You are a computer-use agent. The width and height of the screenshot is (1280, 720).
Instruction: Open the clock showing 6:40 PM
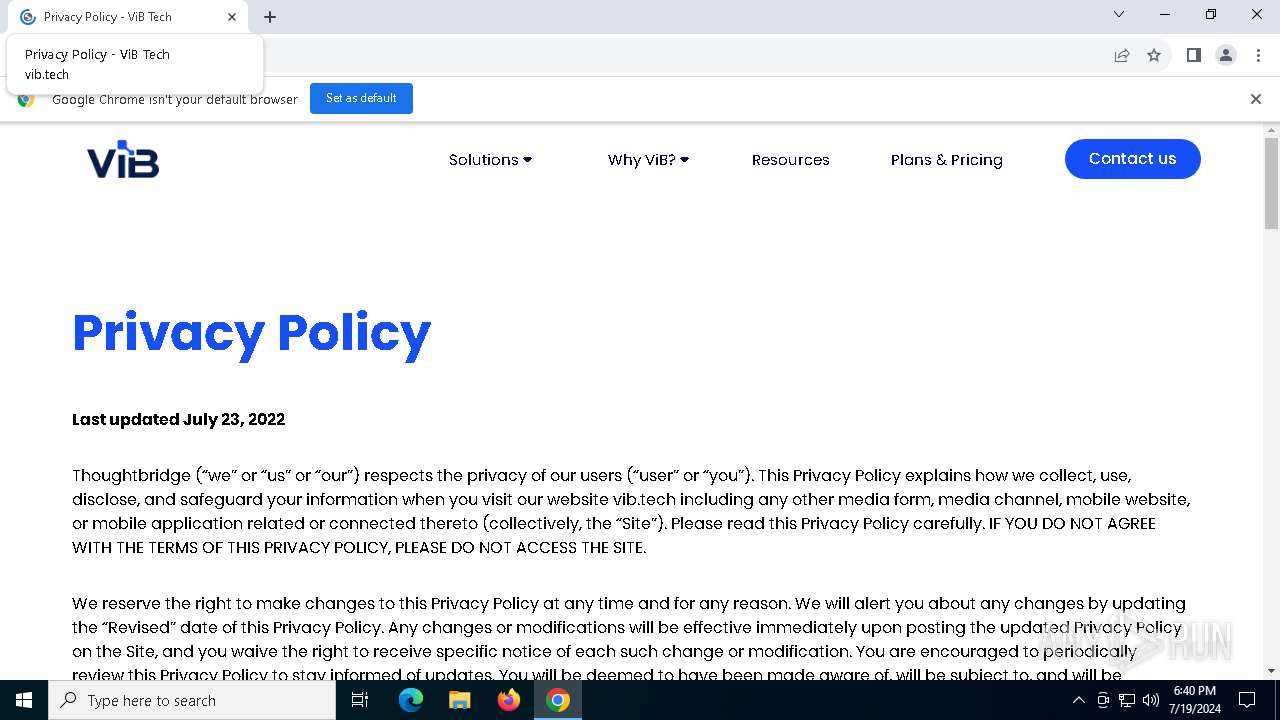[x=1194, y=700]
